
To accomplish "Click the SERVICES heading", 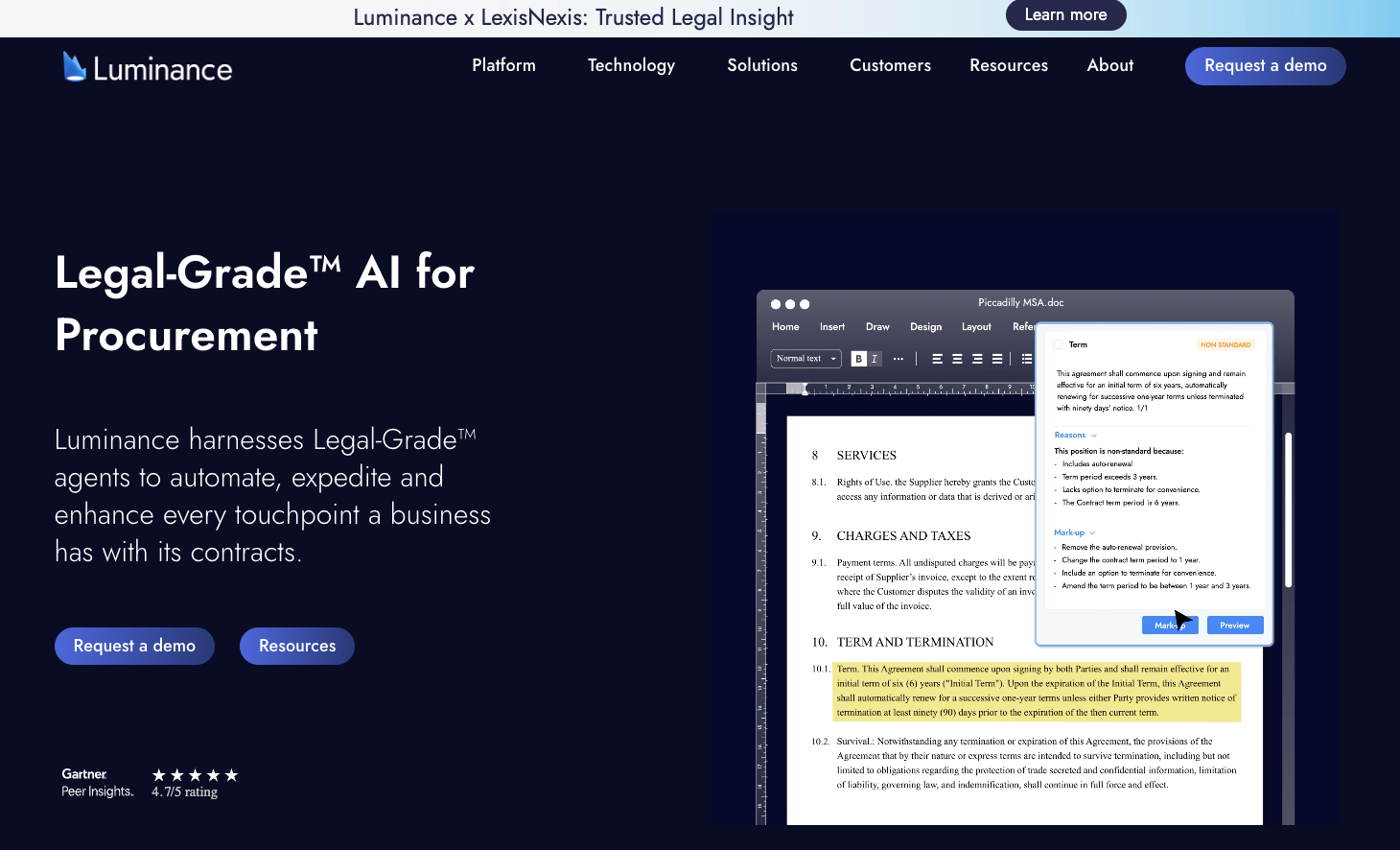I will tap(866, 455).
